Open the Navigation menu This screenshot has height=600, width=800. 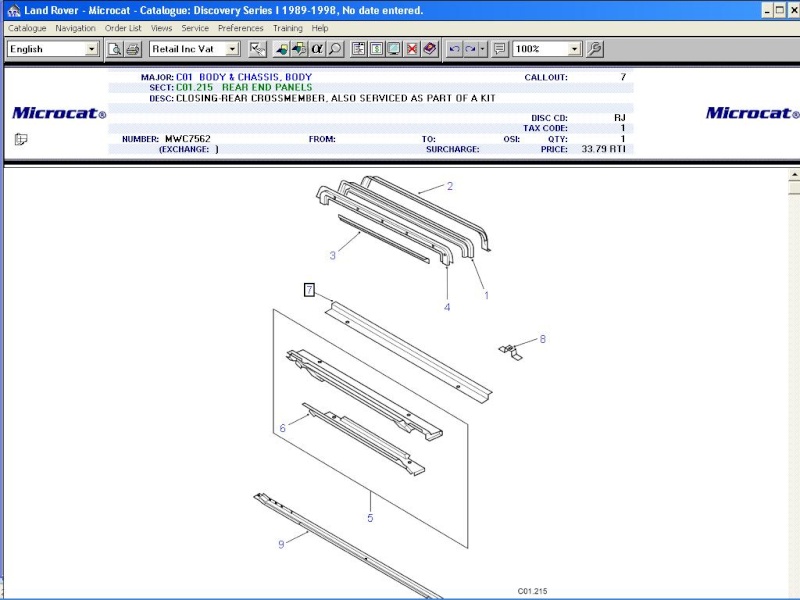[76, 28]
